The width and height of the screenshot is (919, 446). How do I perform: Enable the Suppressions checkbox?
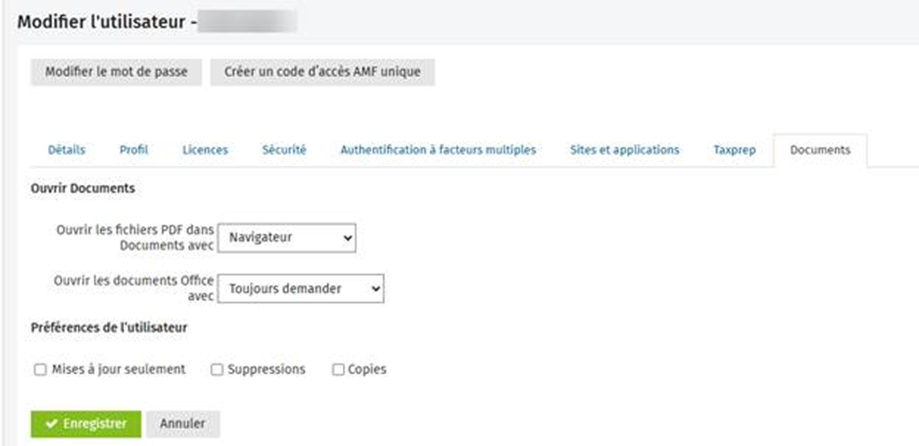(x=217, y=370)
